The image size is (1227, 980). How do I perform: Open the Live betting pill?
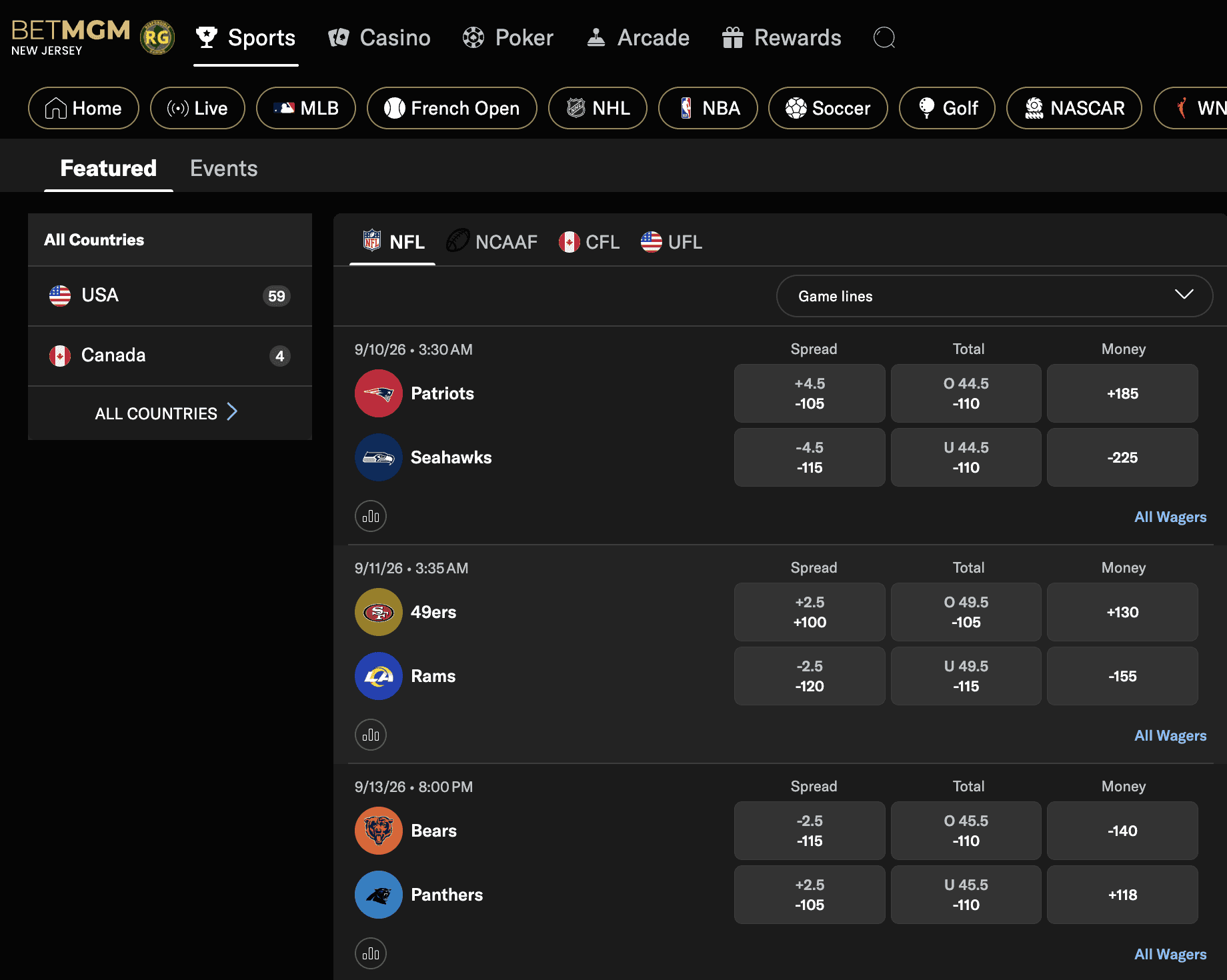coord(197,108)
